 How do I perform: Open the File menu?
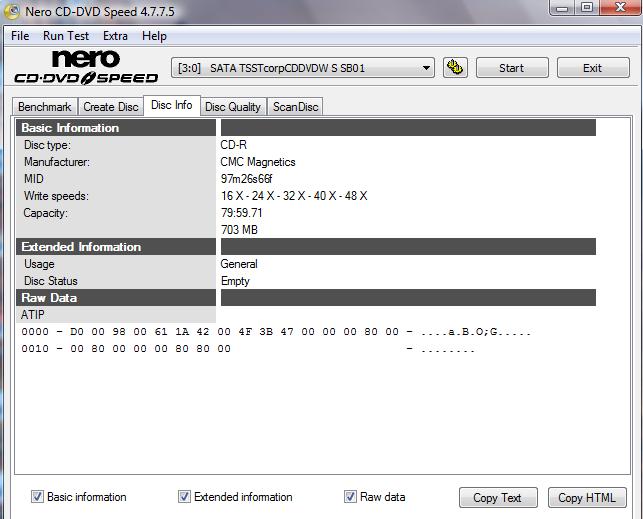20,36
